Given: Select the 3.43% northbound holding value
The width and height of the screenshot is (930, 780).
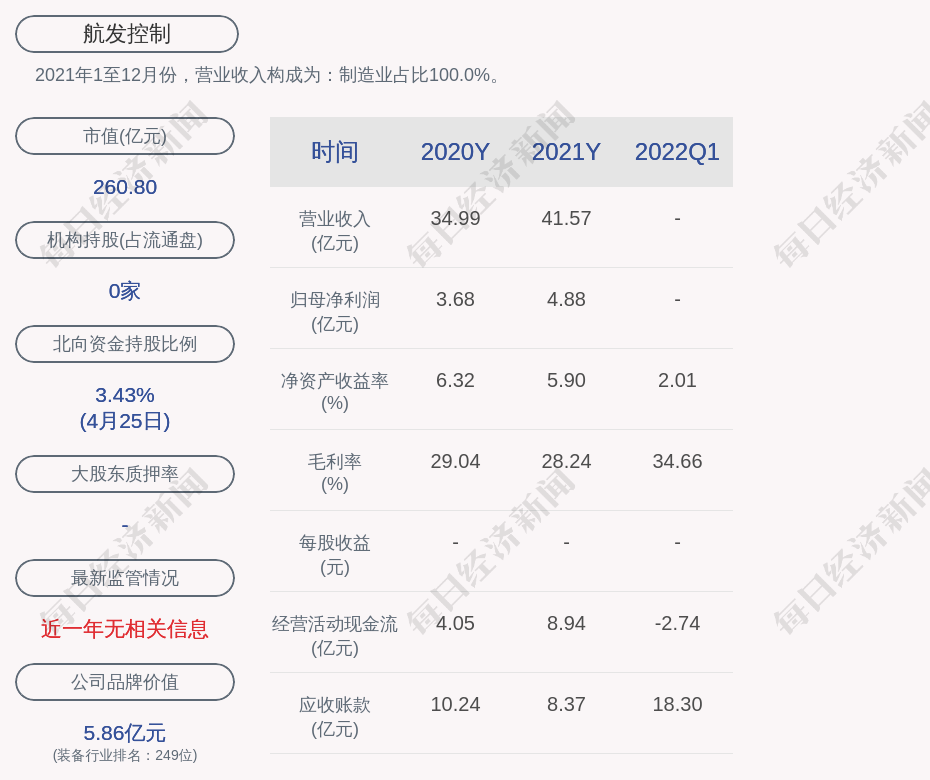Looking at the screenshot, I should (125, 395).
